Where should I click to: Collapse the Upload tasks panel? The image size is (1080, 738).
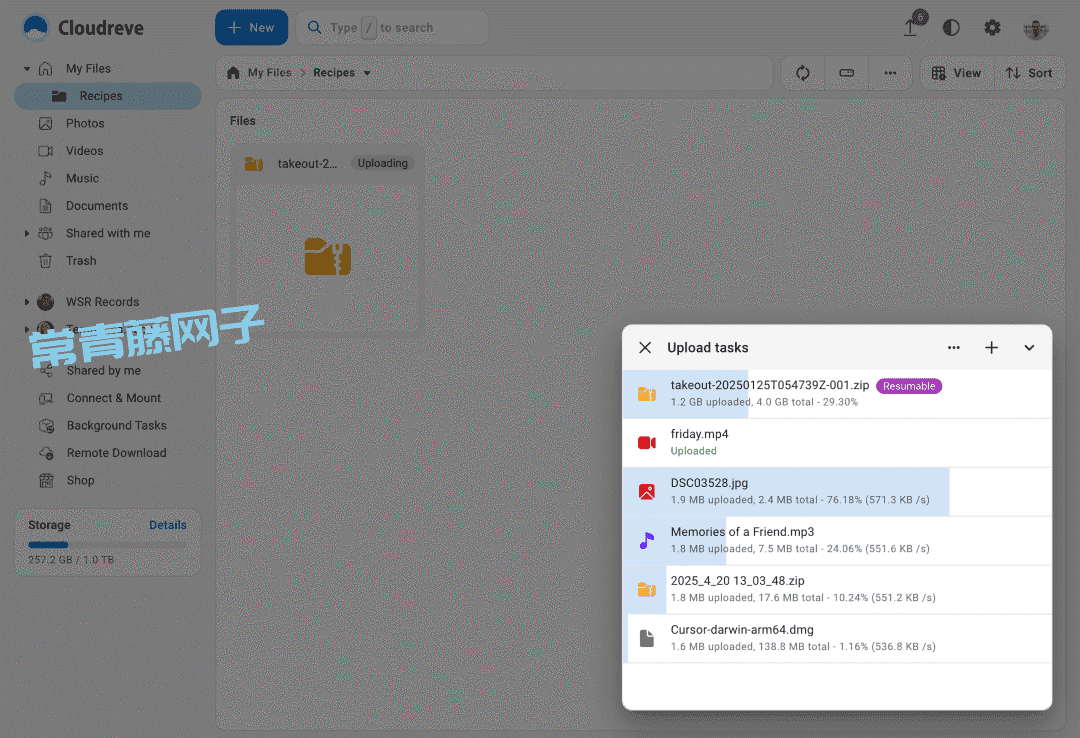click(x=1029, y=348)
